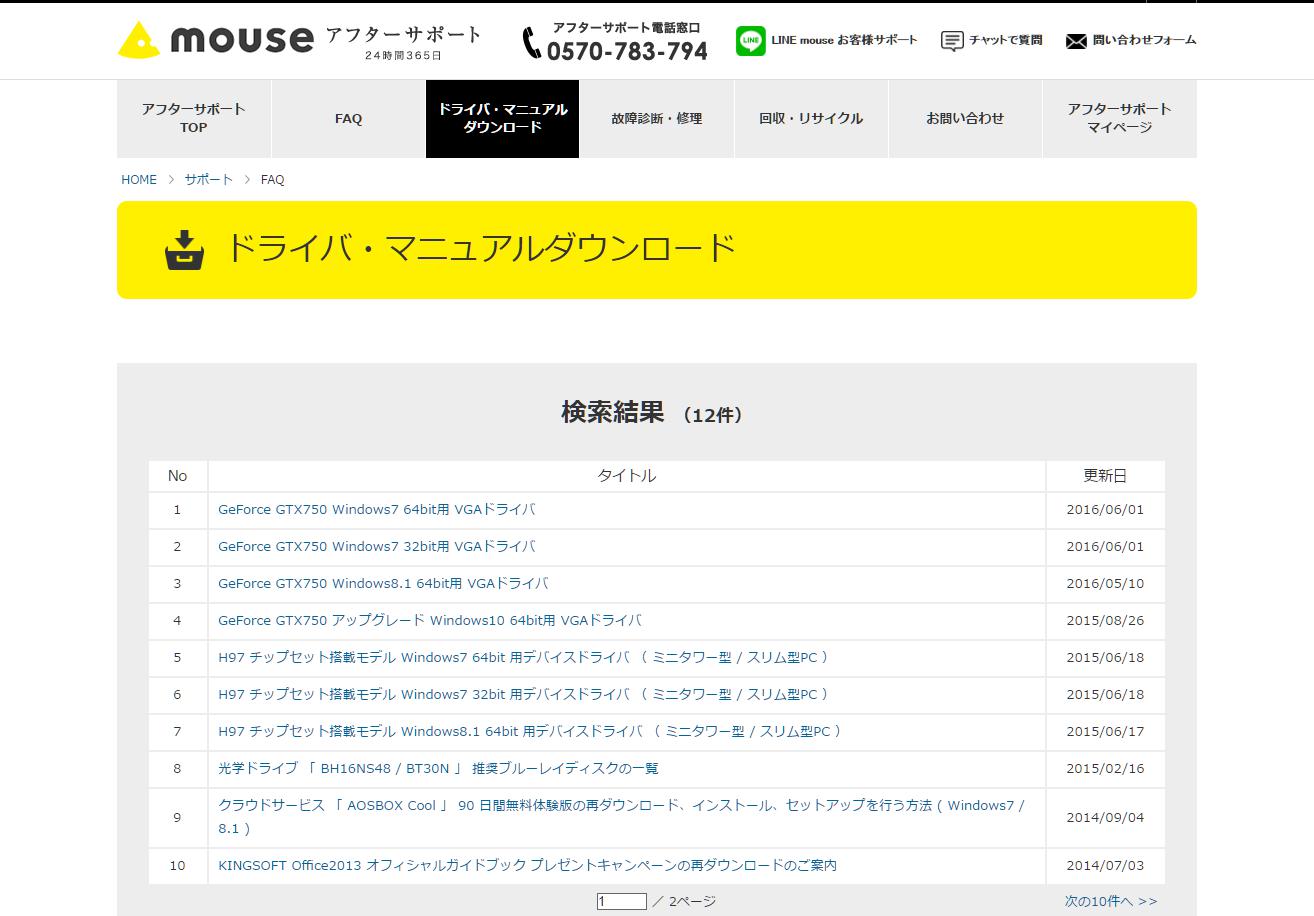Open 故障診断・修理 tab
The width and height of the screenshot is (1314, 916).
tap(657, 118)
